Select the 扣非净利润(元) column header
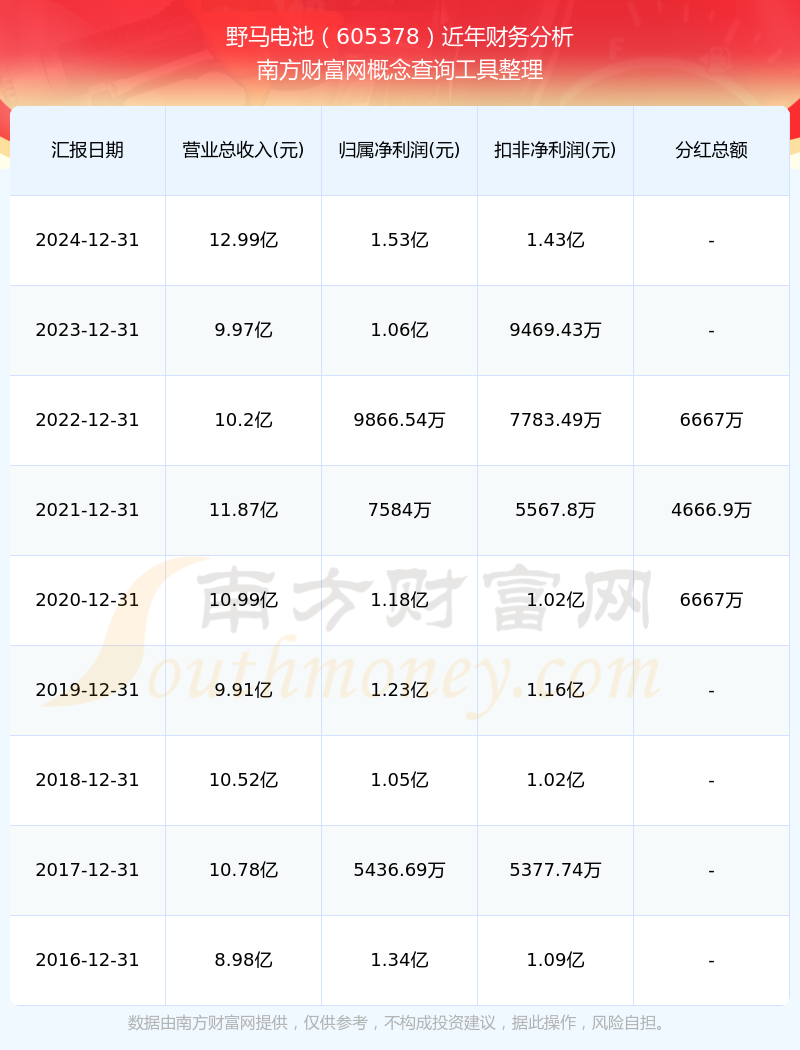The width and height of the screenshot is (800, 1050). (x=556, y=150)
